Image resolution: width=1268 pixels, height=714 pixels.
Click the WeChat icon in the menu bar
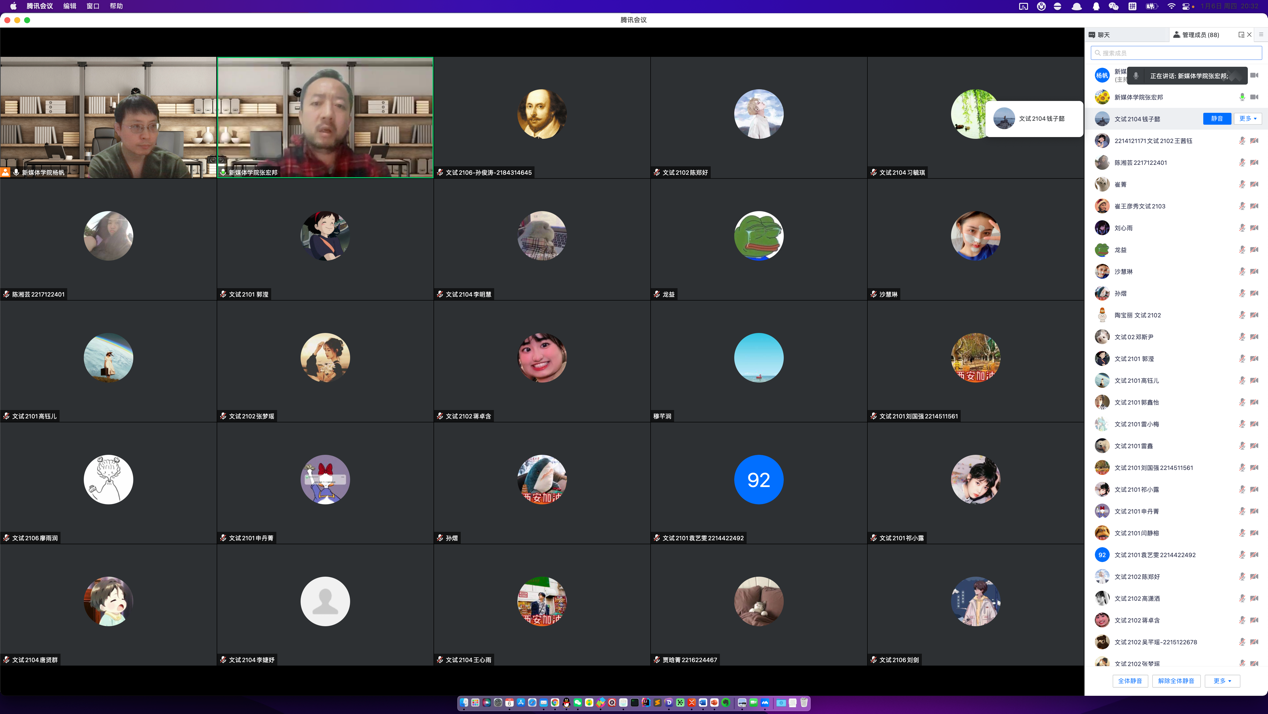click(x=1114, y=6)
